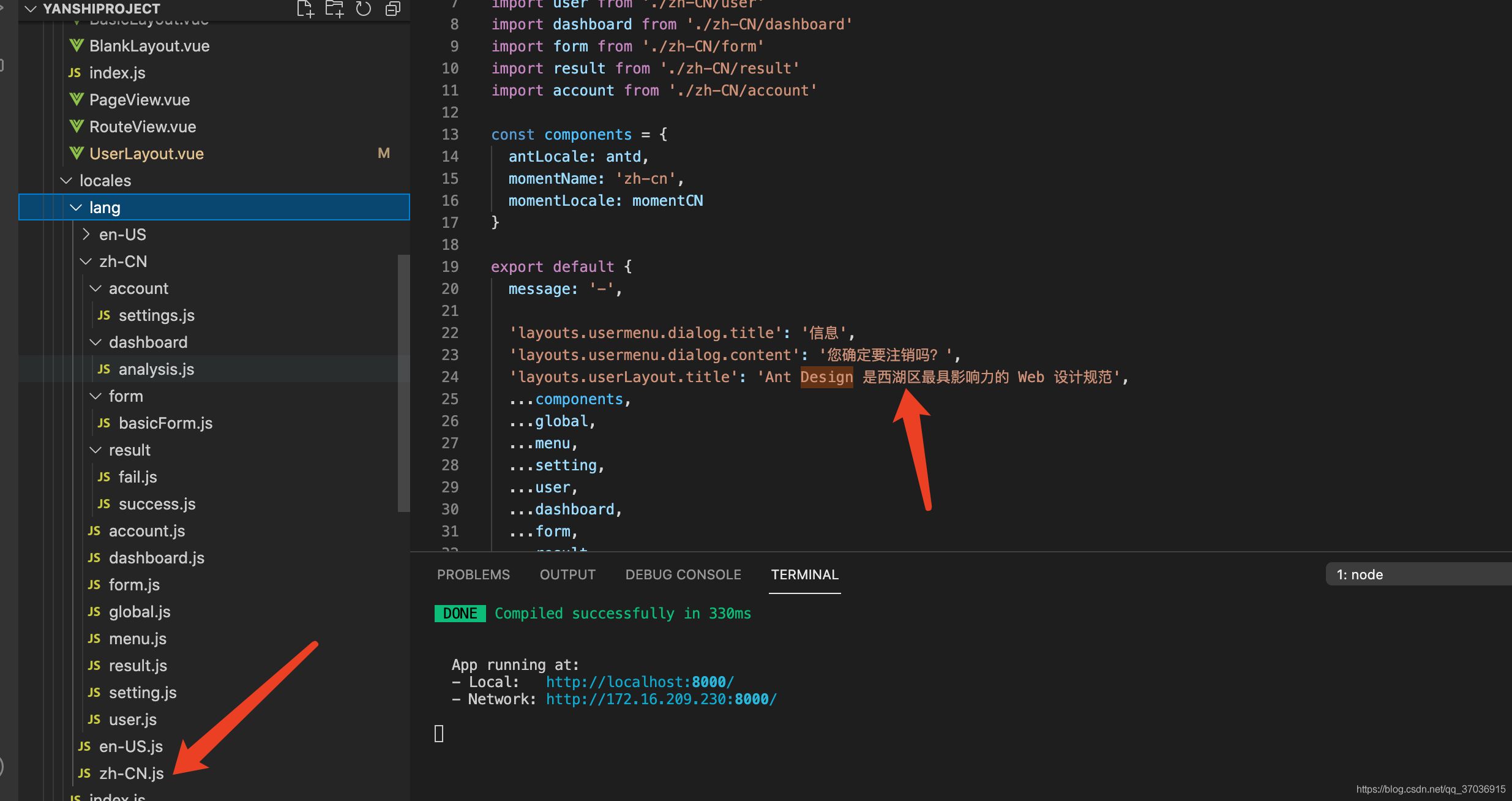Screen dimensions: 1512x801
Task: Open the UserLayout.vue modified file
Action: 146,154
